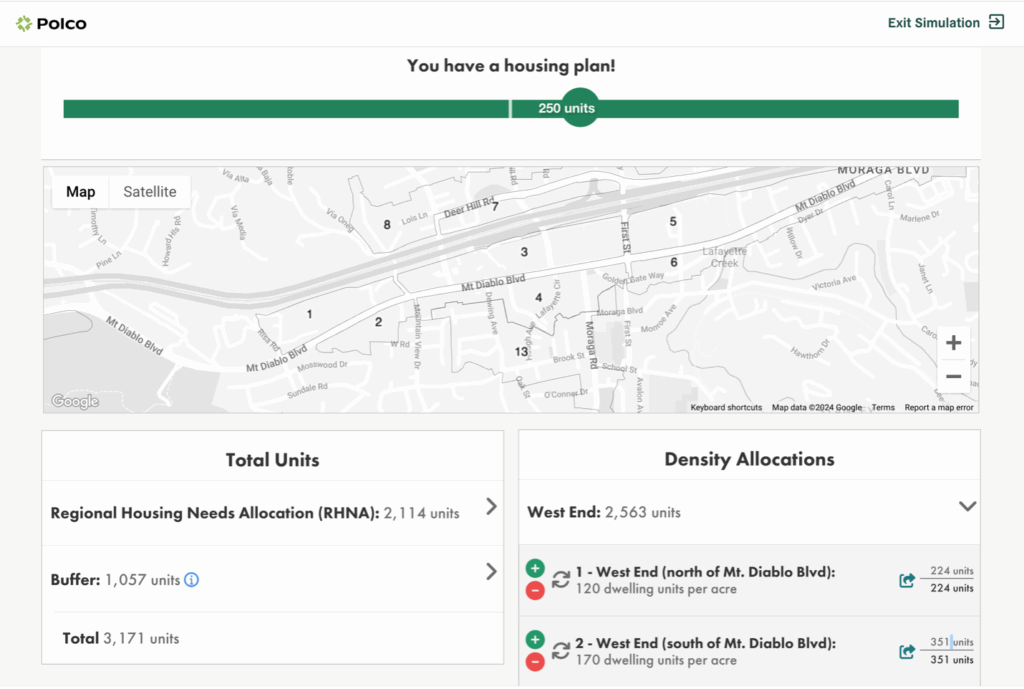The width and height of the screenshot is (1024, 689).
Task: Click the red minus for West End north
Action: click(x=535, y=590)
